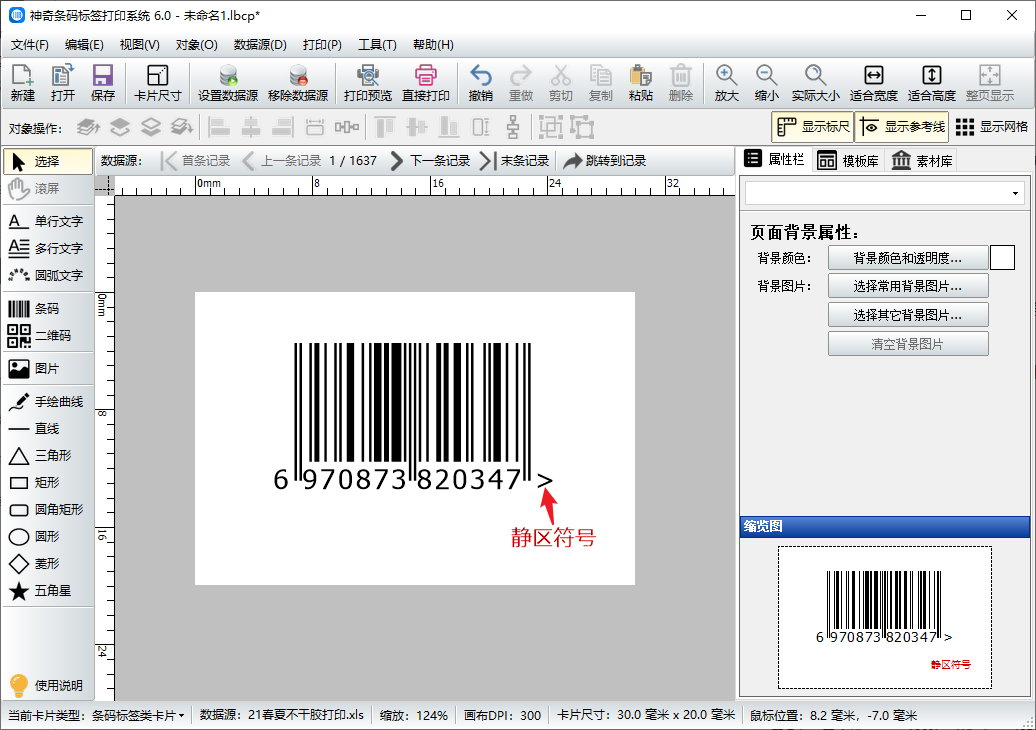Open the 数据源(D) menu
This screenshot has width=1036, height=730.
260,45
